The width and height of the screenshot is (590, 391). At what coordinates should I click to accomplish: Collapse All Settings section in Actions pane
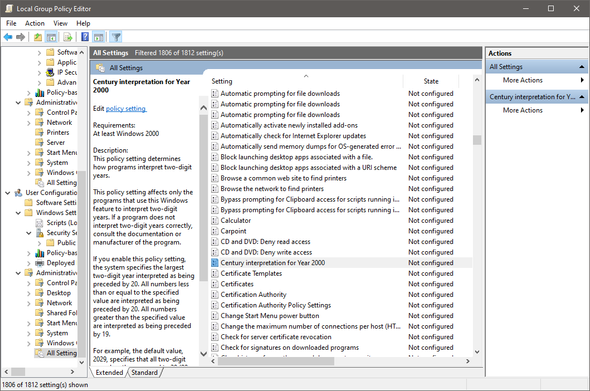coord(582,67)
